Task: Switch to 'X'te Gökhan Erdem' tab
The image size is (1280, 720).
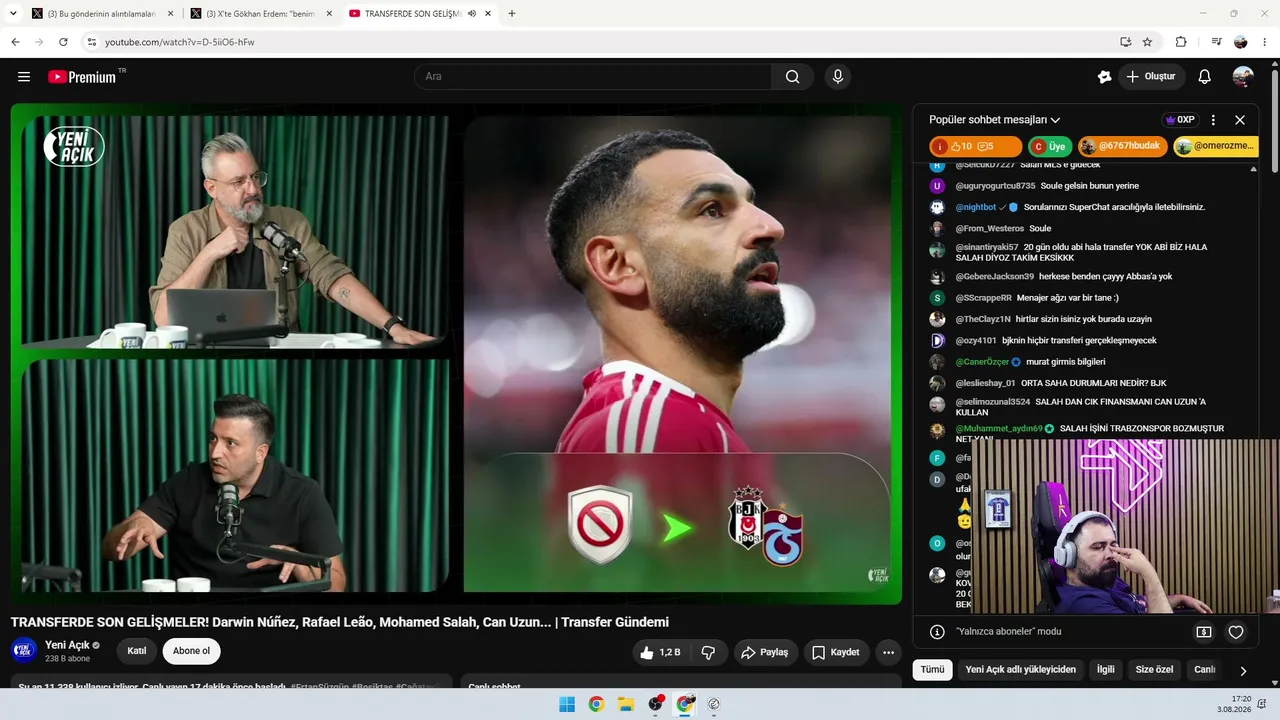Action: point(260,14)
